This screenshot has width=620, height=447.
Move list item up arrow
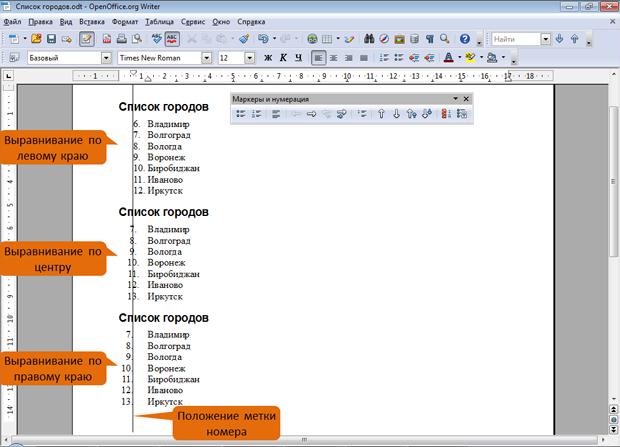(x=381, y=114)
